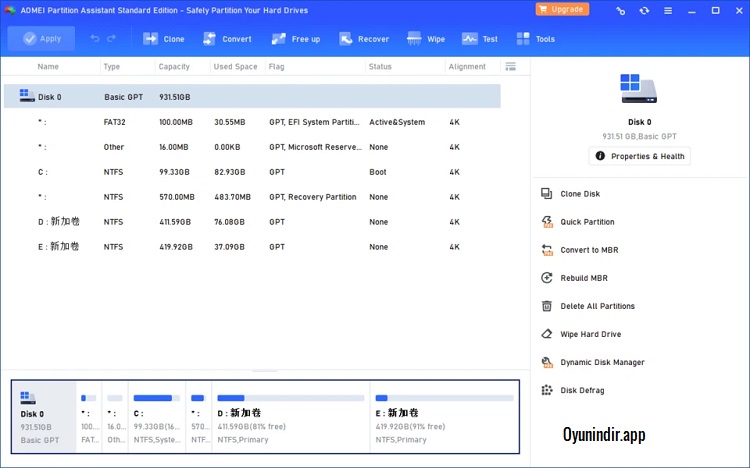Click the AOMEI app logo in title bar
The width and height of the screenshot is (750, 468).
point(10,10)
